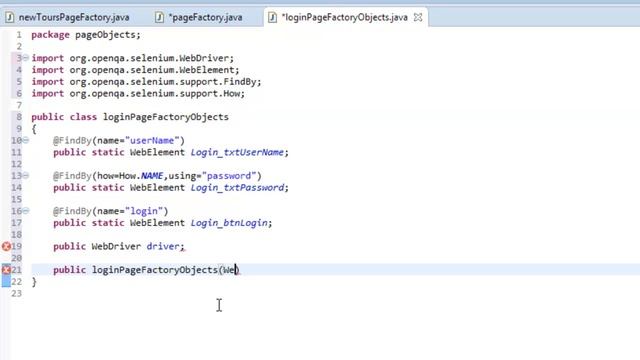The height and width of the screenshot is (360, 640).
Task: Click the error marker on line 19
Action: (6, 247)
